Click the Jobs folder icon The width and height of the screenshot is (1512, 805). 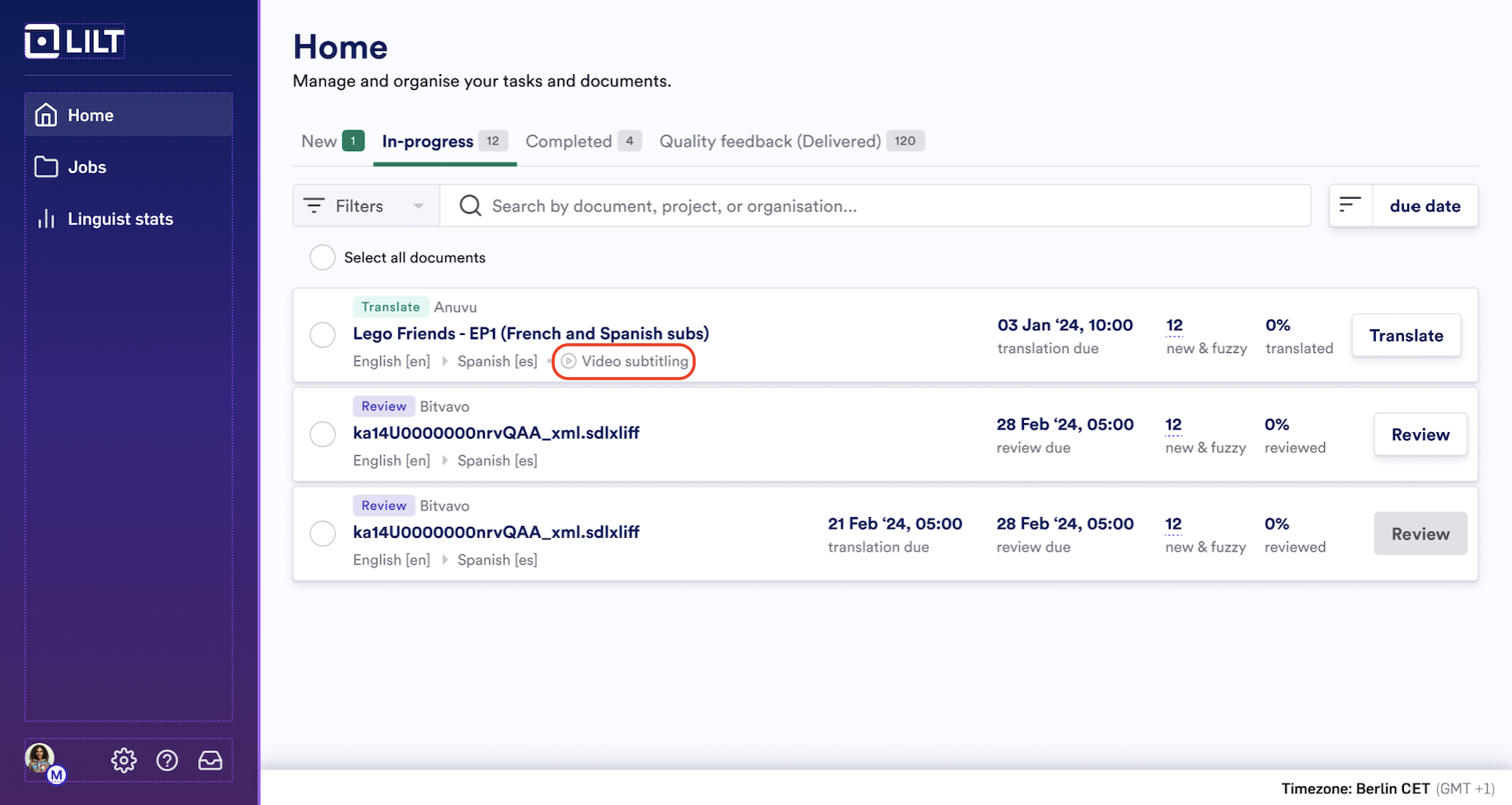[46, 167]
